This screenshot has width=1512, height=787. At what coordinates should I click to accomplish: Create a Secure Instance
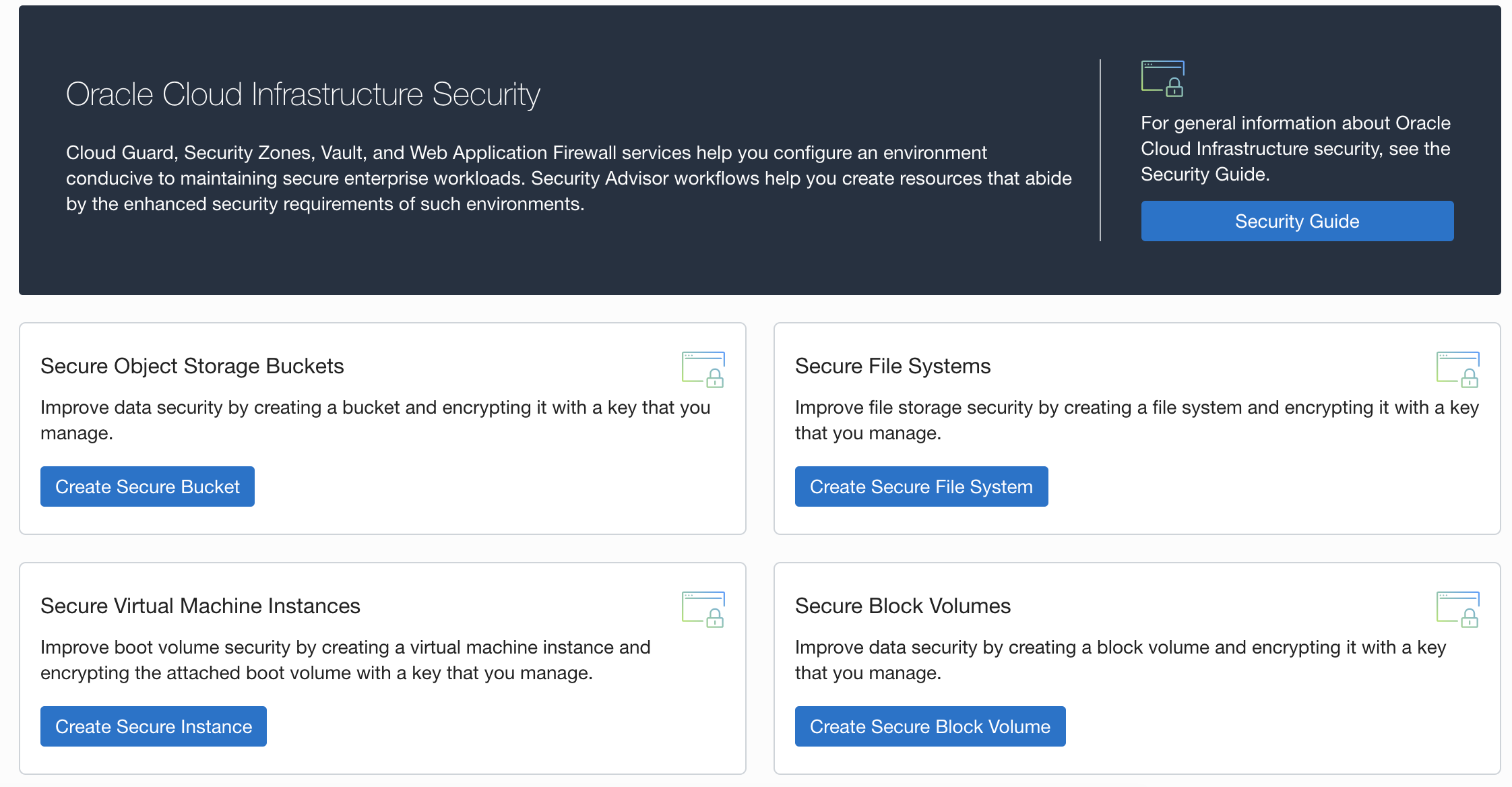click(x=153, y=726)
